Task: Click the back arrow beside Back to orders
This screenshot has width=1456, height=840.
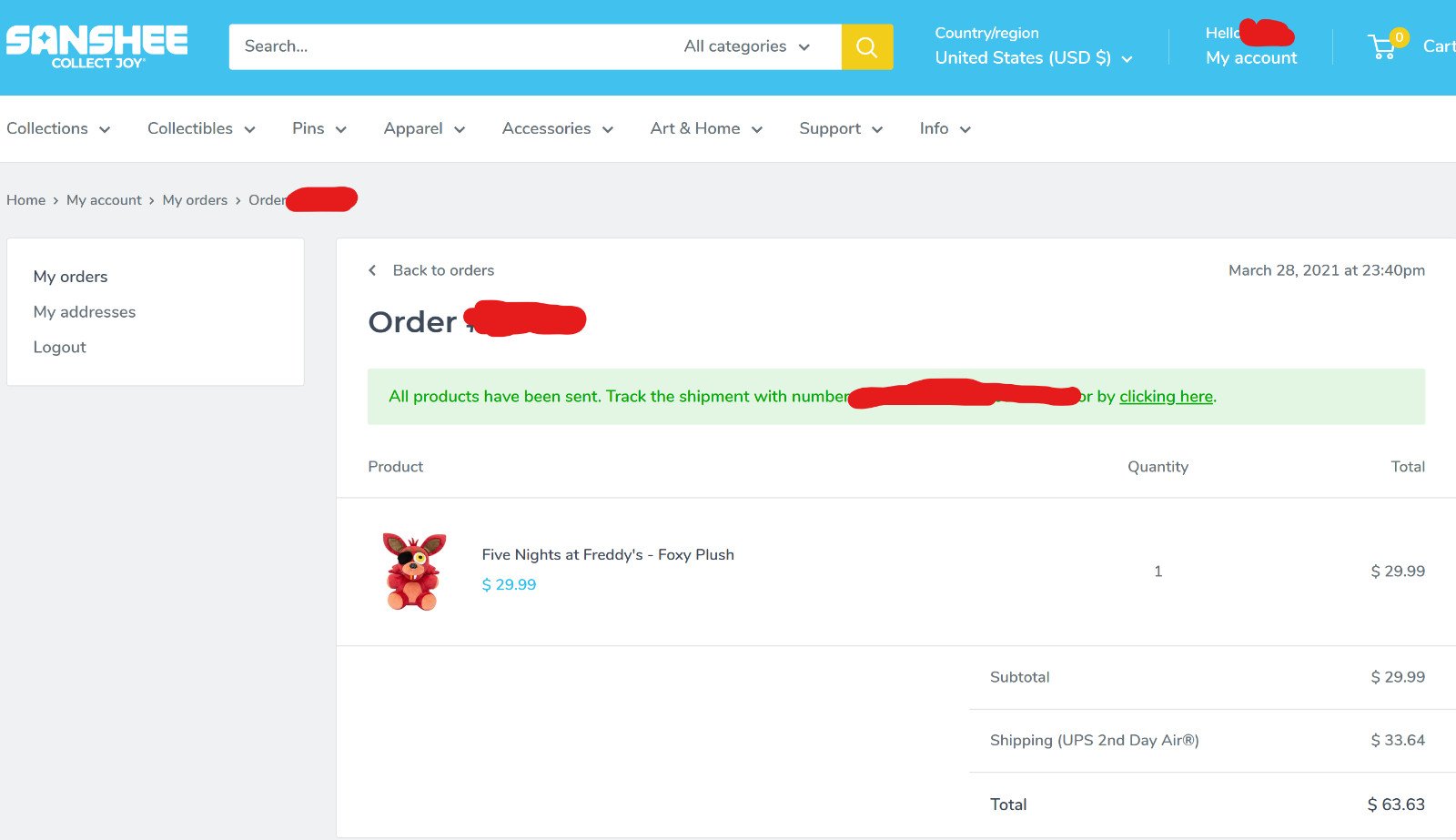Action: click(x=372, y=270)
